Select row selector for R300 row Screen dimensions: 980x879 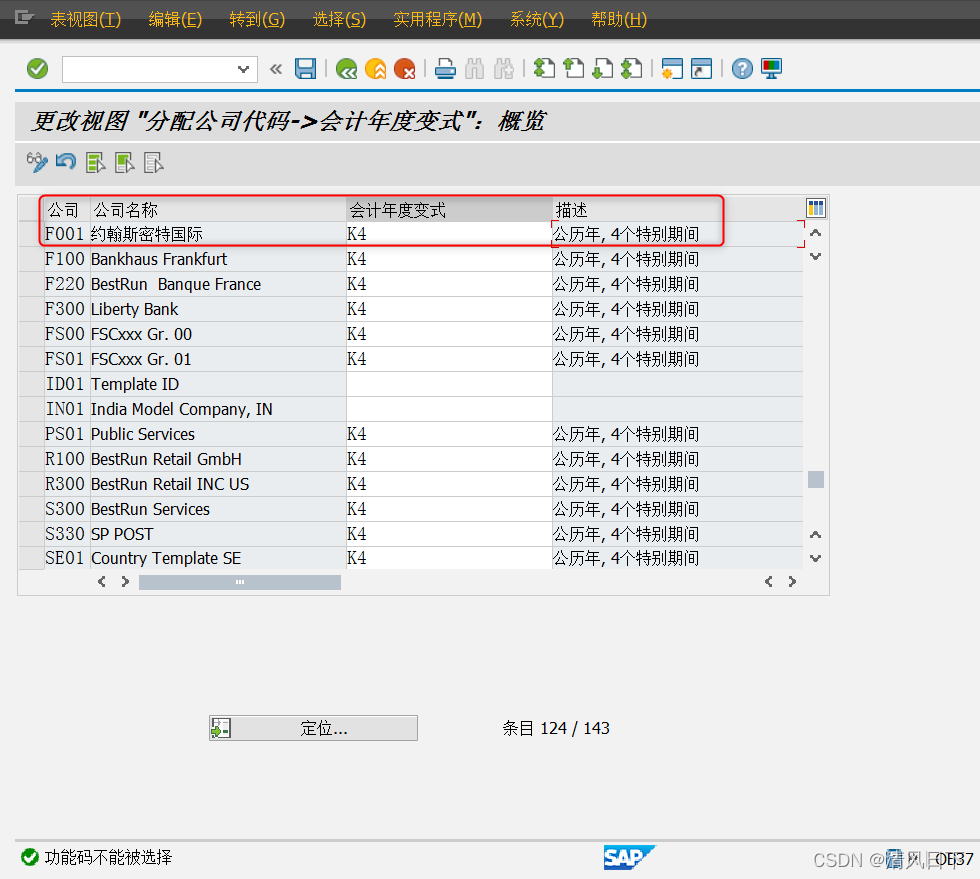31,484
